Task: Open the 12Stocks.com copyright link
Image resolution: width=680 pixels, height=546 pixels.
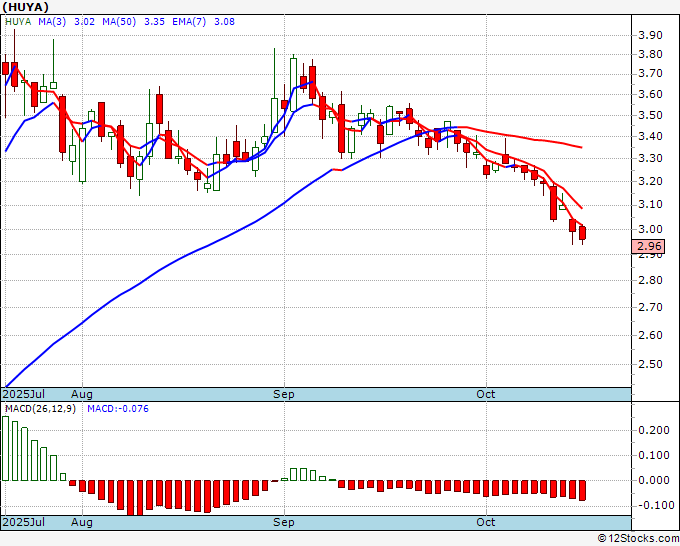Action: 638,539
